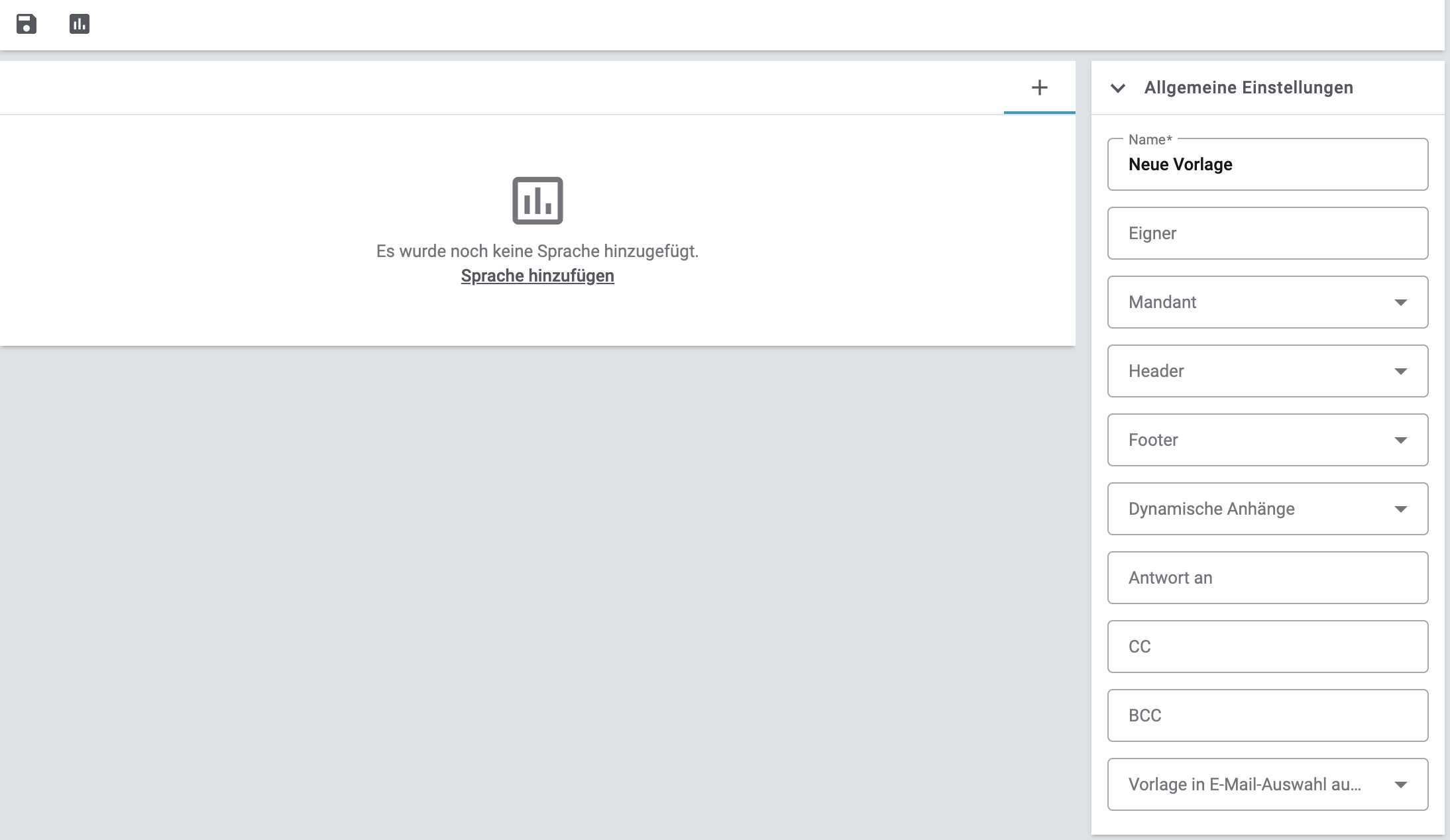This screenshot has width=1450, height=840.
Task: Open the Dynamische Anhänge dropdown arrow
Action: (1400, 509)
